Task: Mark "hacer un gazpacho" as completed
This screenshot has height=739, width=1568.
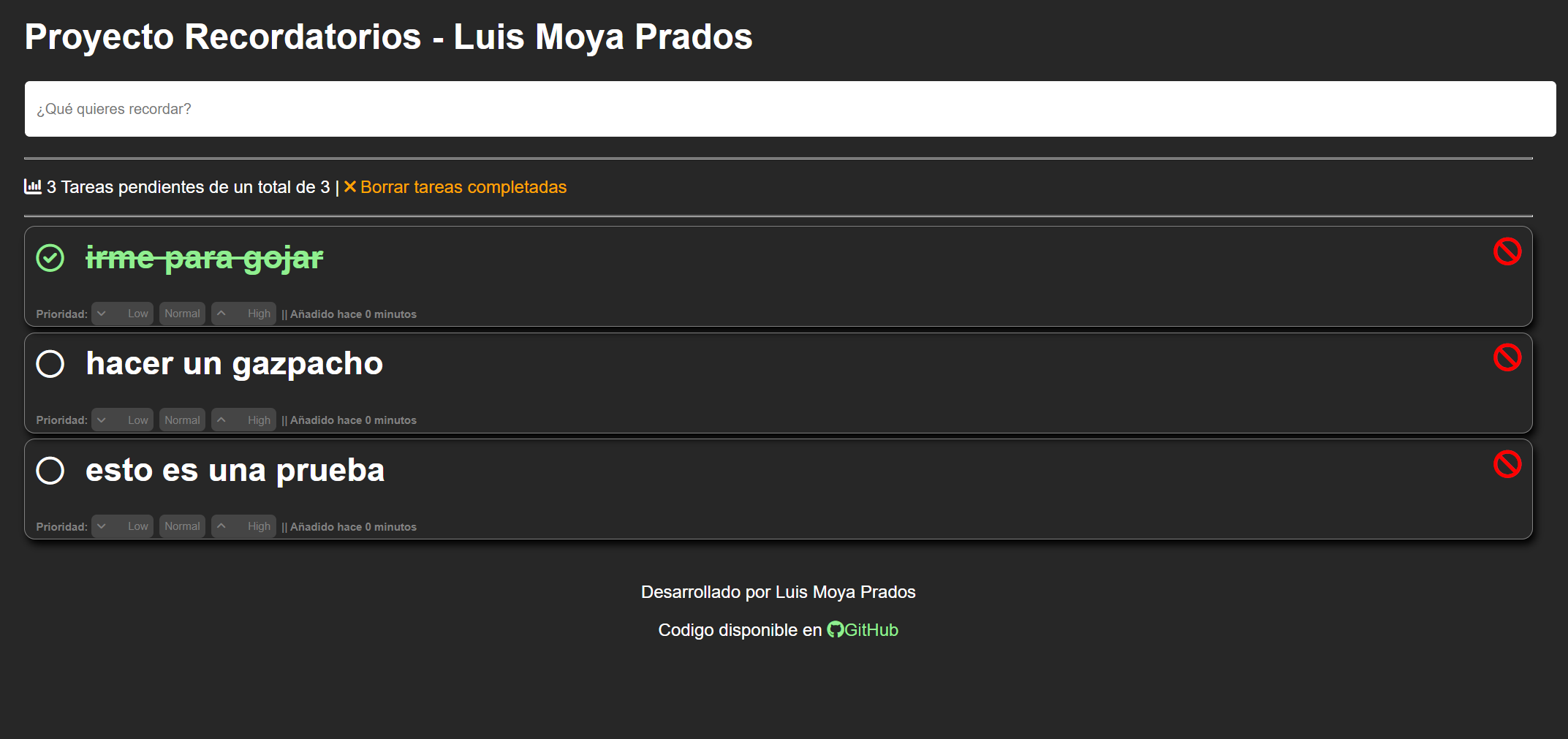Action: (50, 363)
